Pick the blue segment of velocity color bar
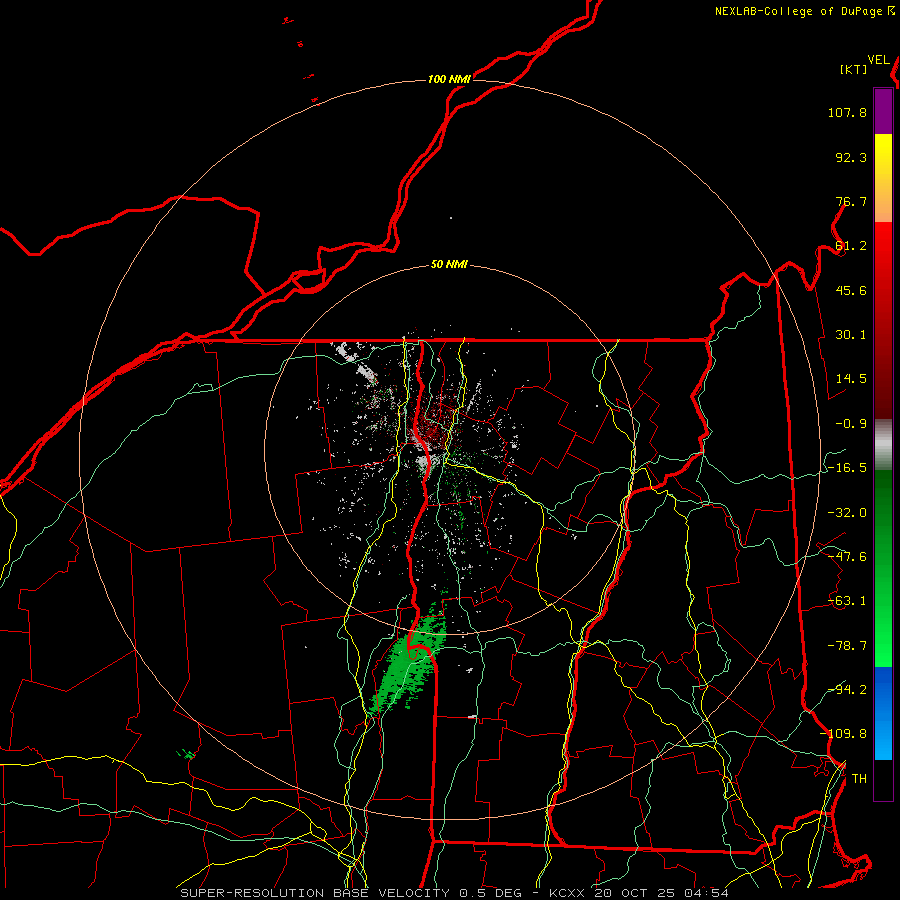 tap(883, 713)
